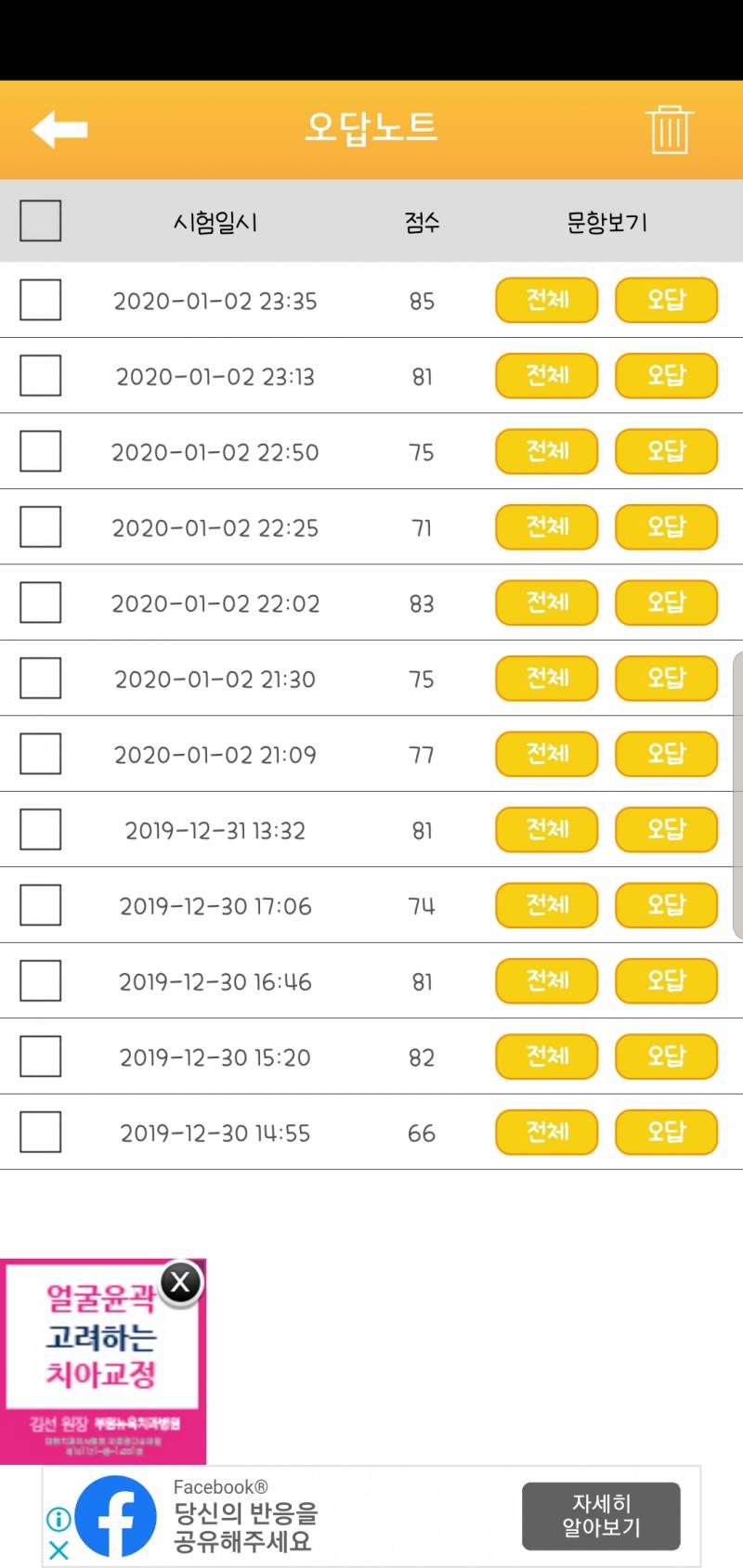
Task: Tap the back arrow icon
Action: pyautogui.click(x=59, y=129)
